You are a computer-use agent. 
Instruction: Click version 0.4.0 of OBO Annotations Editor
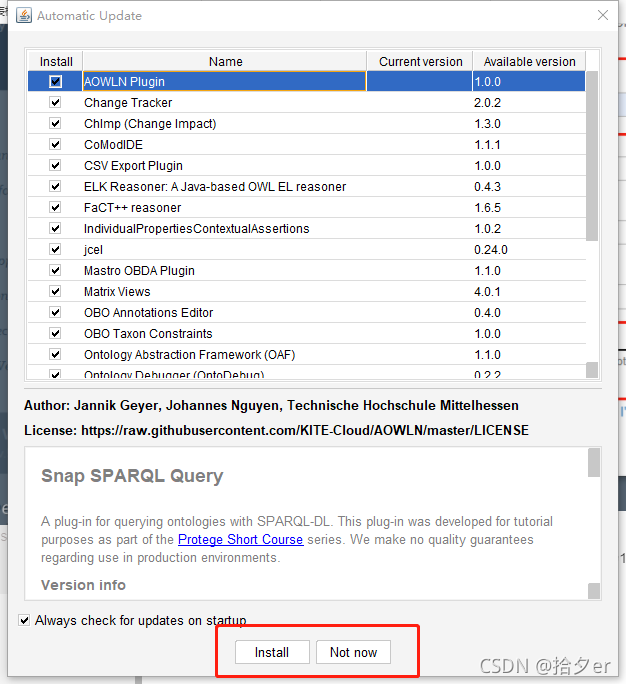click(487, 312)
